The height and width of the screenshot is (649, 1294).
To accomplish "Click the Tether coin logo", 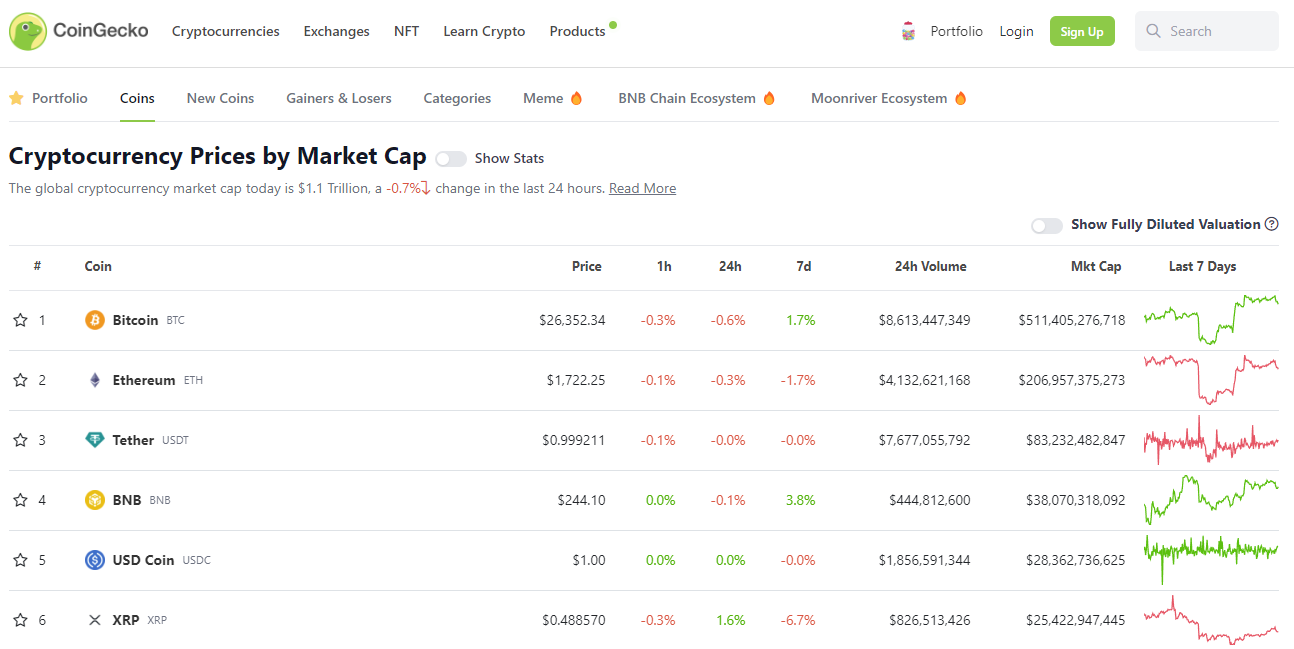I will point(95,440).
